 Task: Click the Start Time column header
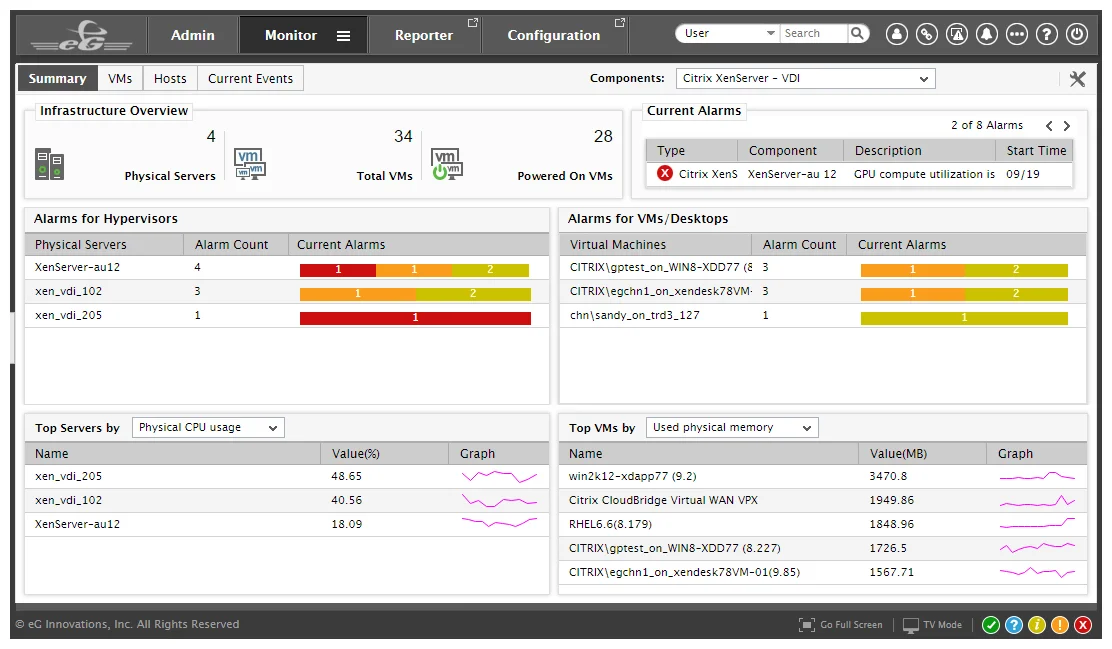coord(1036,150)
